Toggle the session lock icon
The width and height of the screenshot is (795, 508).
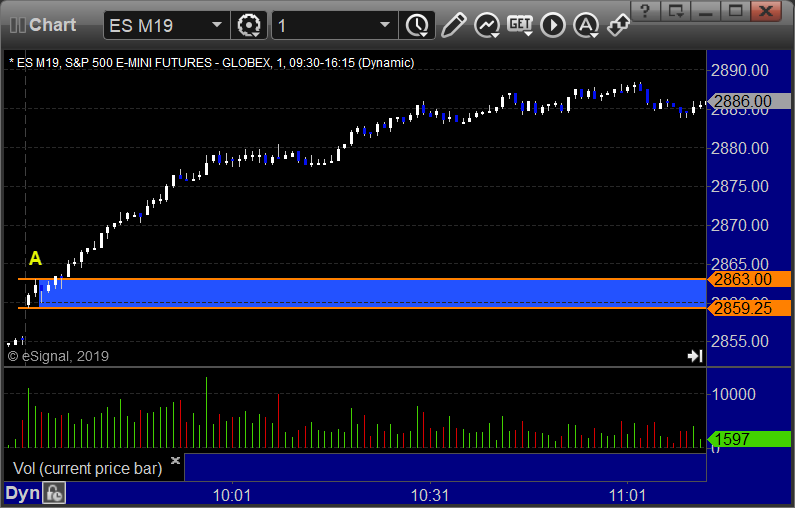click(x=54, y=493)
